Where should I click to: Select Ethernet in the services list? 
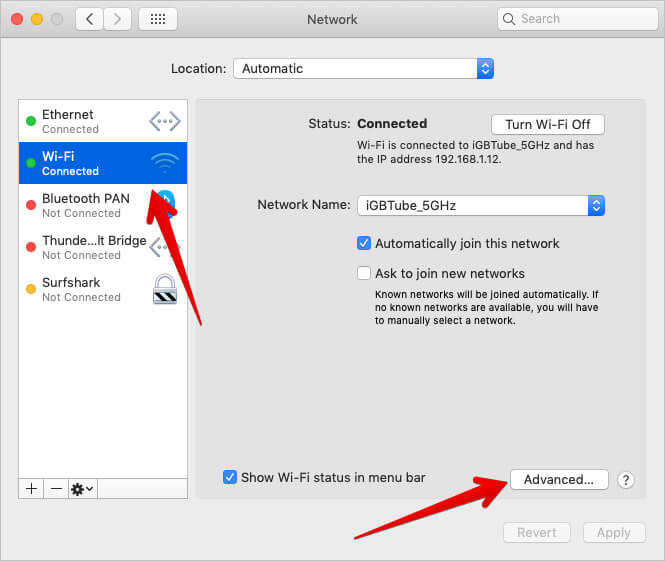(x=103, y=121)
